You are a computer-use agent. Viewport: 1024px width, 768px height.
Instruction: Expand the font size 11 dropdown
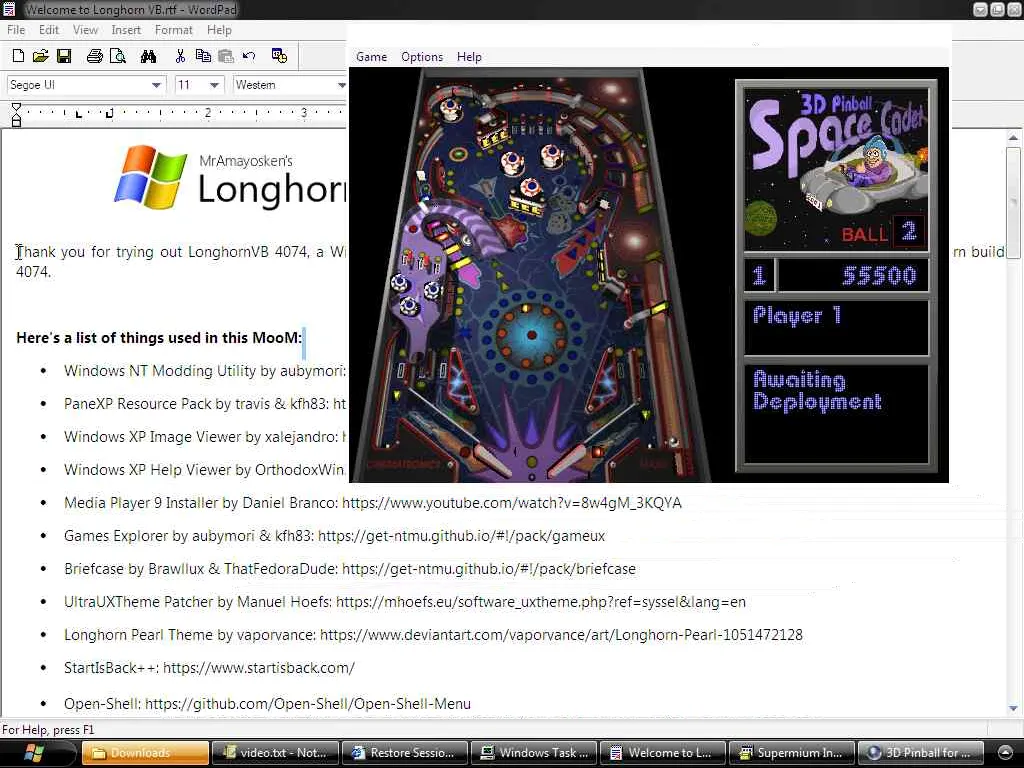[x=214, y=85]
